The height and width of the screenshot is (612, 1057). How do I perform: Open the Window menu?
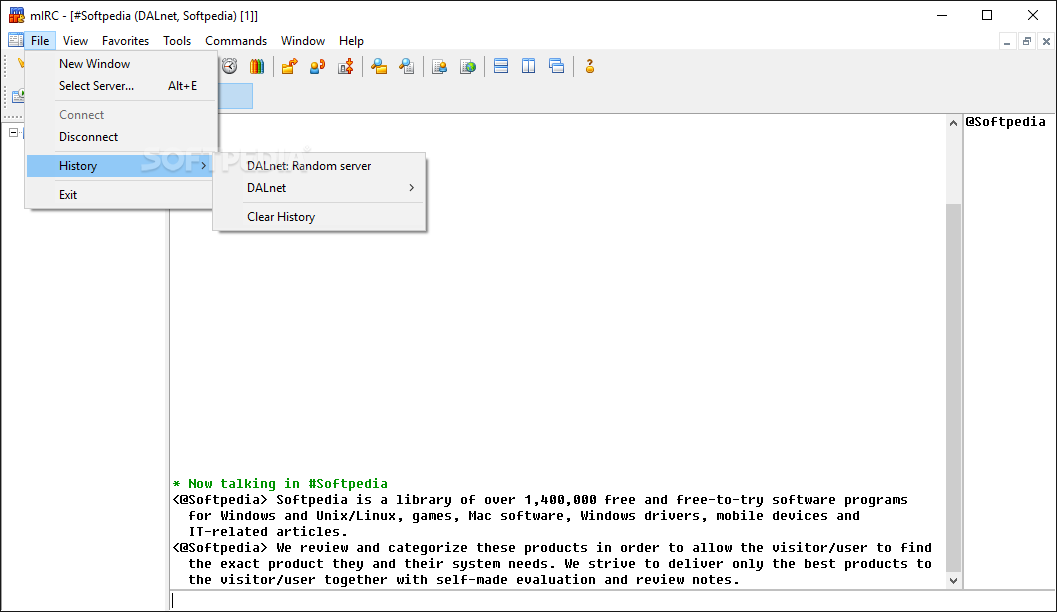303,40
